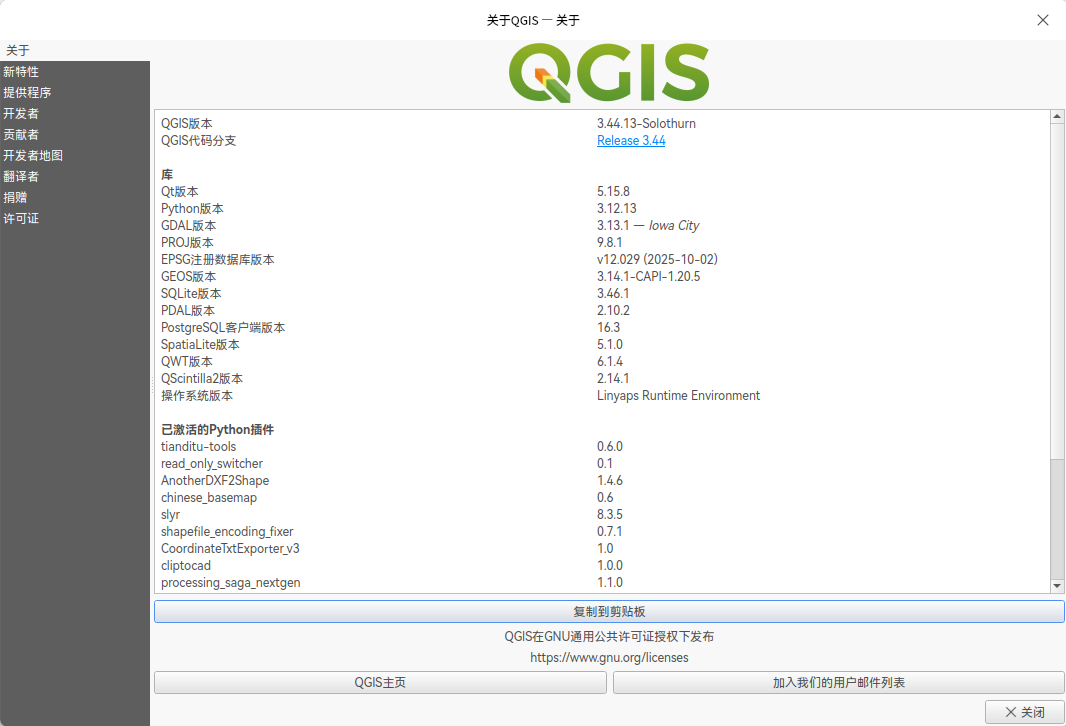Click the https://www.gnu.org/licenses text
1066x726 pixels.
(x=609, y=657)
